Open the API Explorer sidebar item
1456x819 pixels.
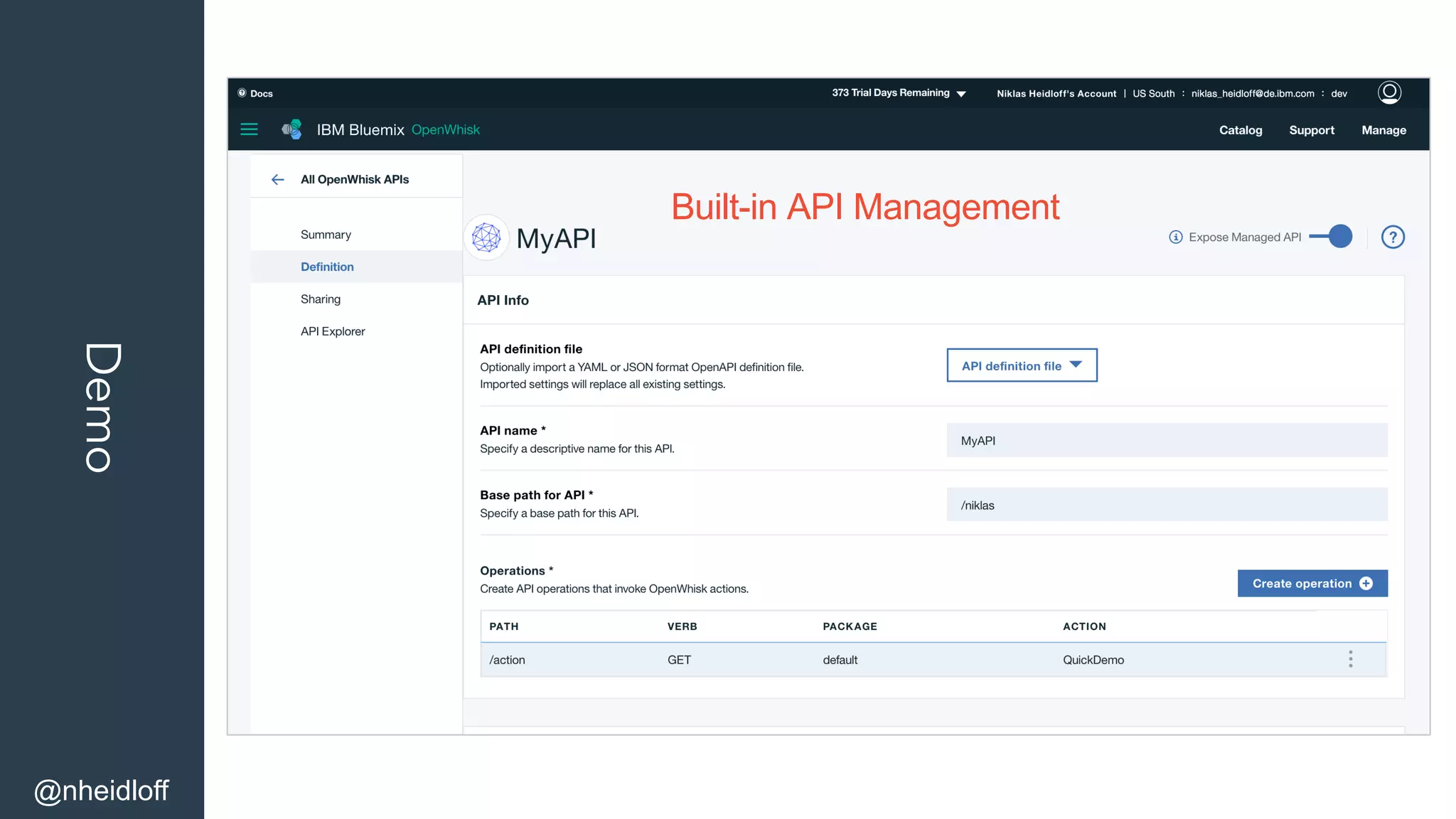333,331
